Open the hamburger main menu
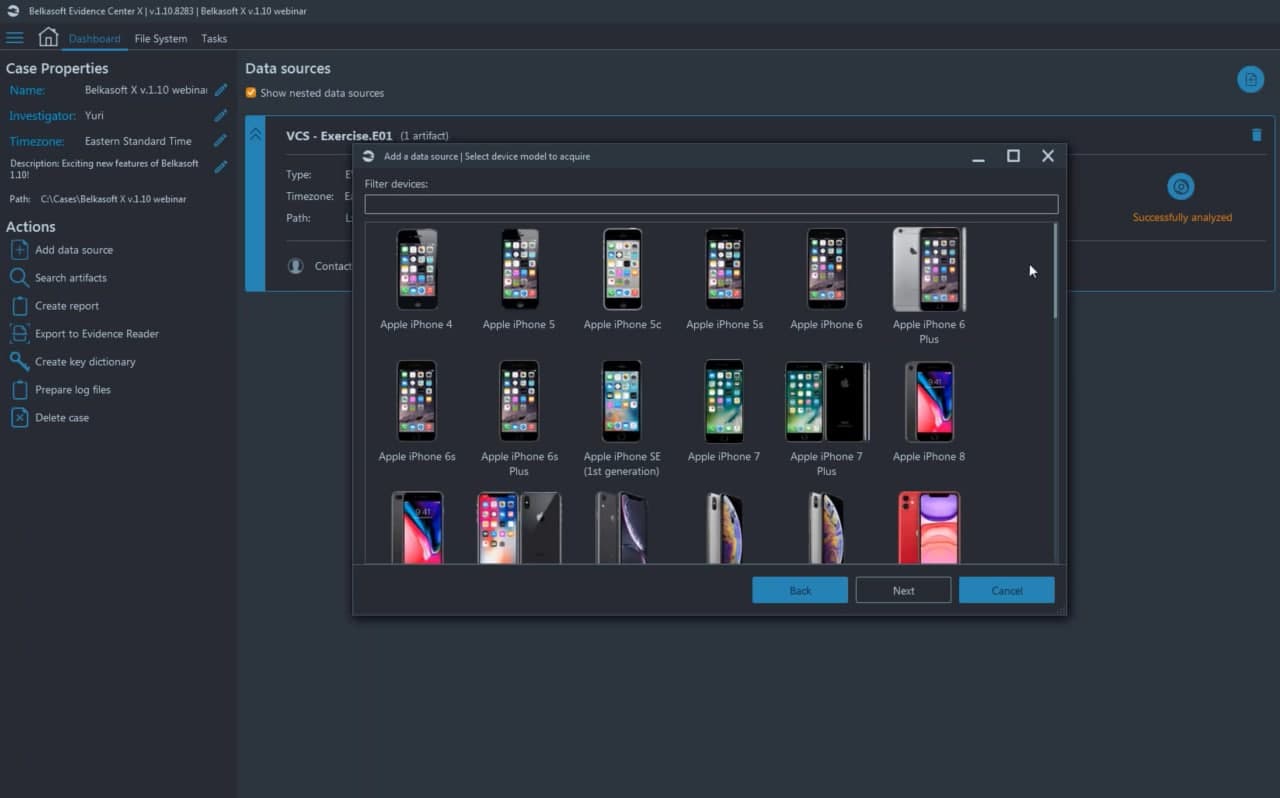 click(x=15, y=38)
